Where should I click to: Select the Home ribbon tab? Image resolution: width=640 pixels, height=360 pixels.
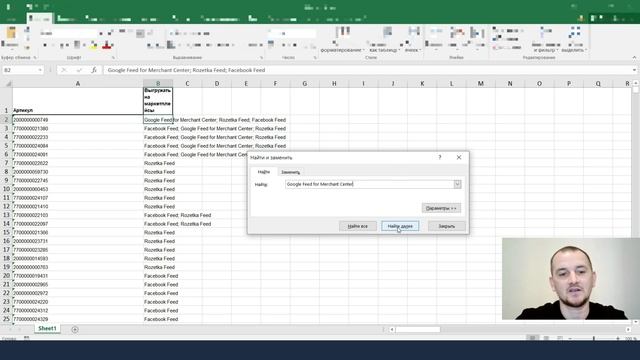[39, 19]
